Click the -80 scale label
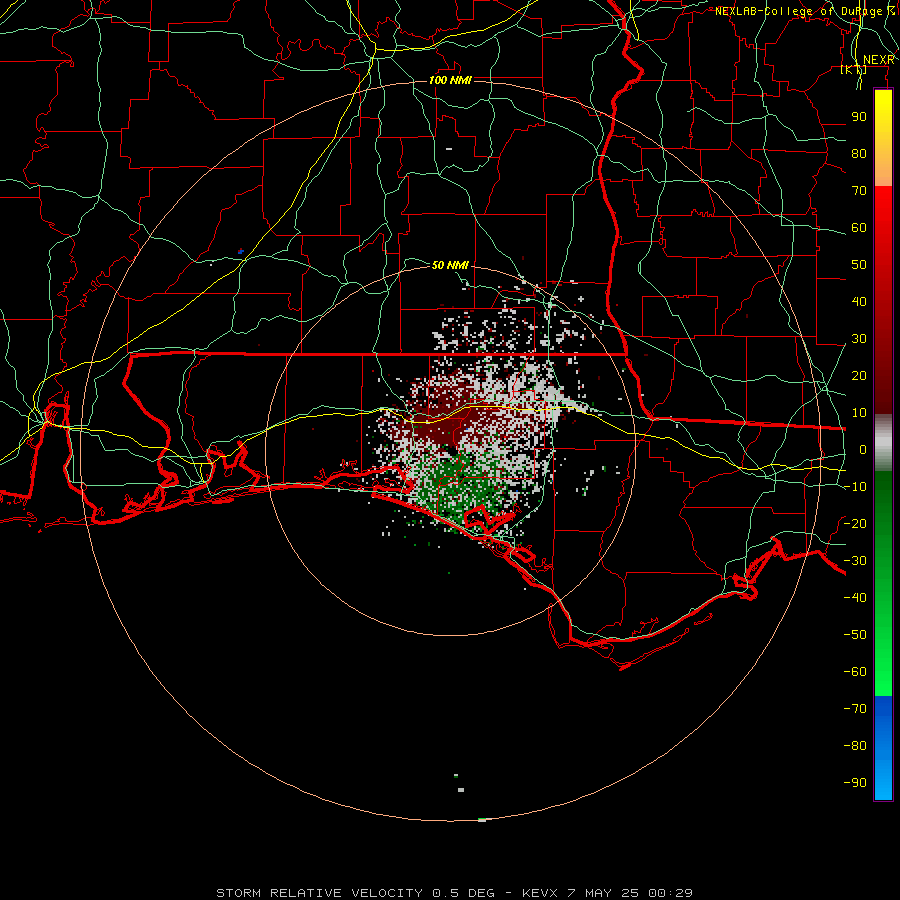 click(855, 746)
